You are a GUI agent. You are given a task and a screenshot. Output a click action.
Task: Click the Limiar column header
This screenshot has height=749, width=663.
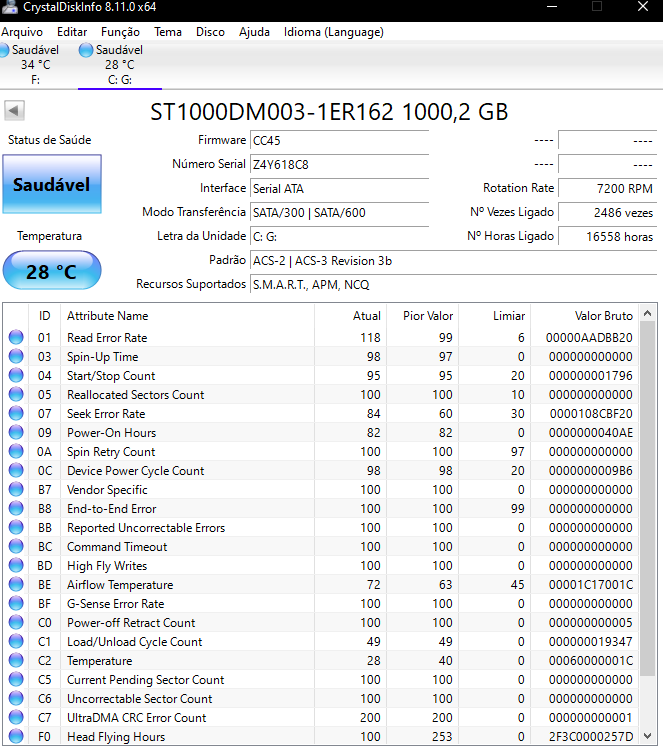495,316
